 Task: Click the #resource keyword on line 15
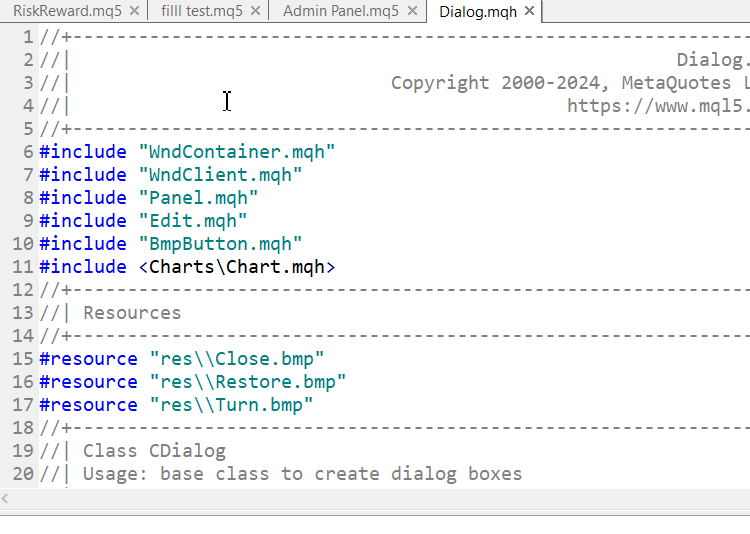[x=88, y=359]
